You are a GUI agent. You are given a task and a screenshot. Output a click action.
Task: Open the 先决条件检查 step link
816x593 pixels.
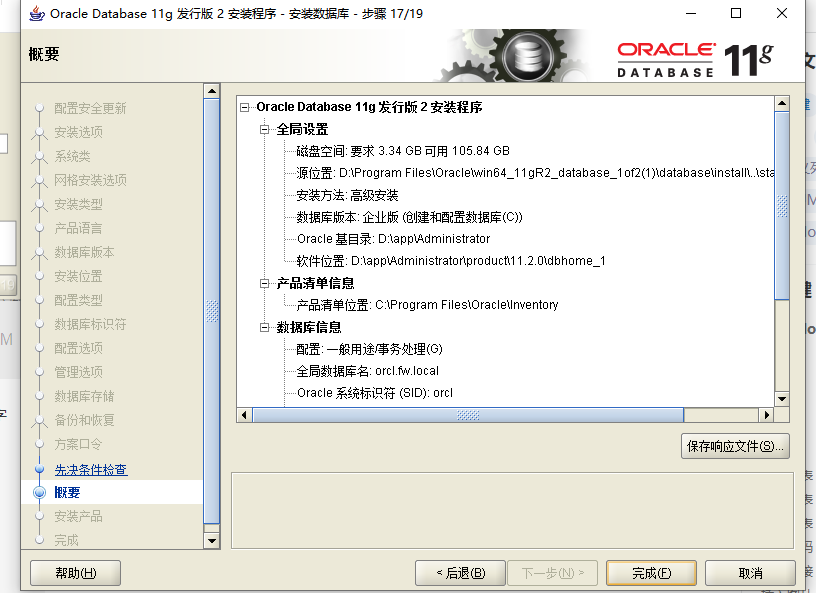(x=91, y=470)
